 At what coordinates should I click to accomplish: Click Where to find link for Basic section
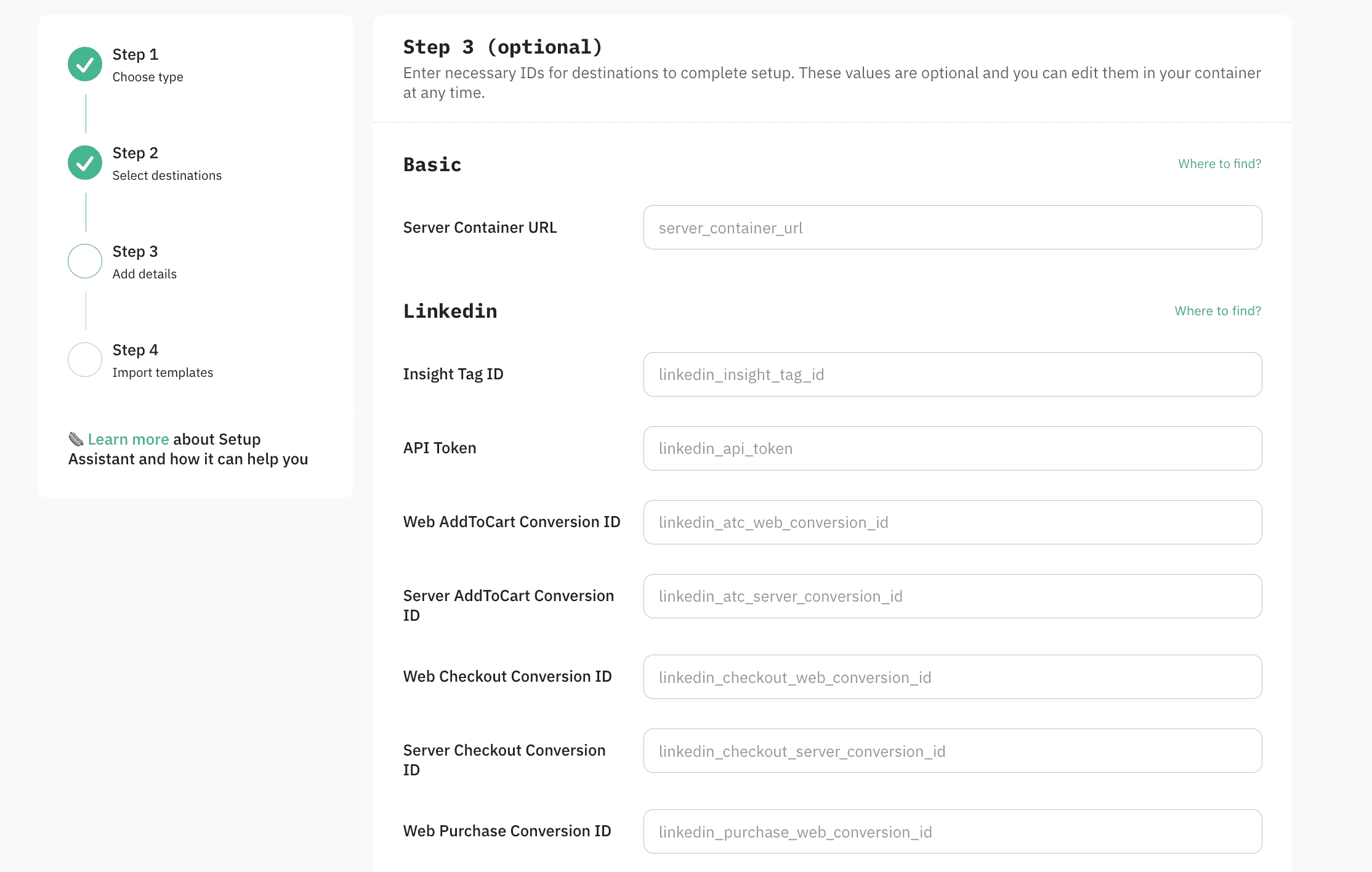1219,164
